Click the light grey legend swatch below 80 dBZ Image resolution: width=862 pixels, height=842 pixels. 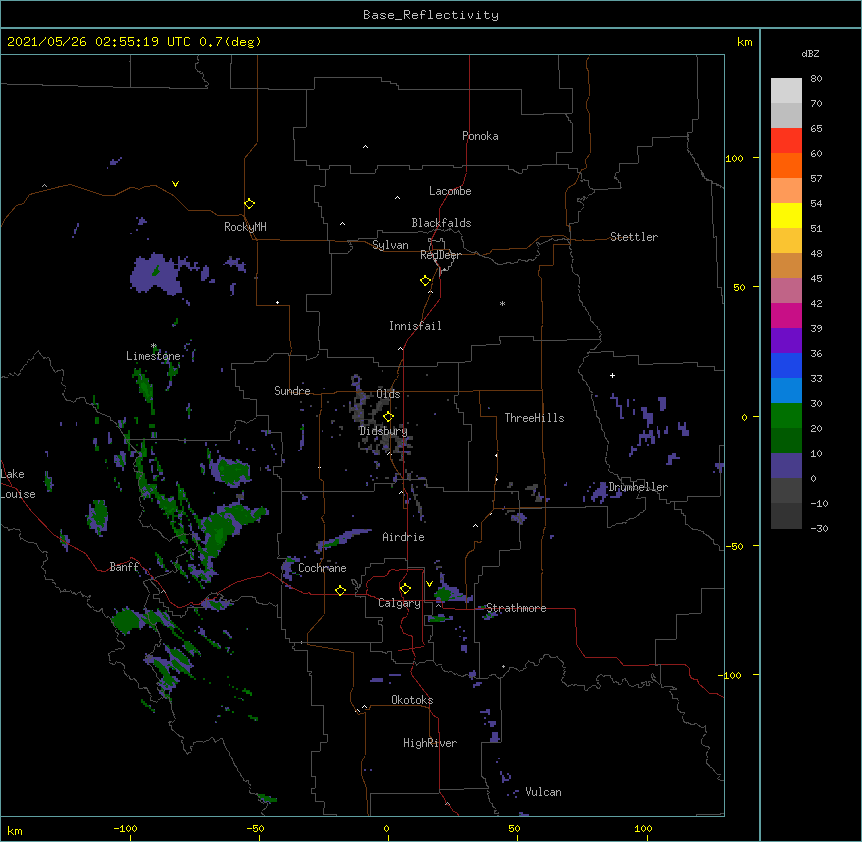click(x=786, y=91)
